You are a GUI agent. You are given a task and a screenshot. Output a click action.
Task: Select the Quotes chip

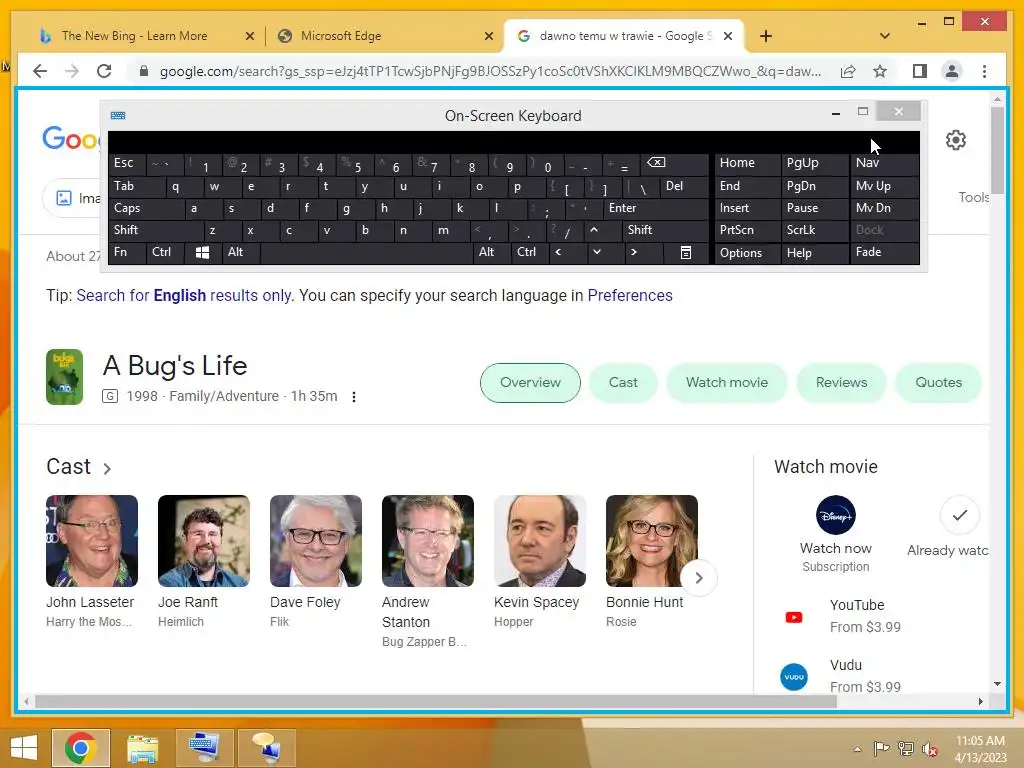tap(938, 383)
